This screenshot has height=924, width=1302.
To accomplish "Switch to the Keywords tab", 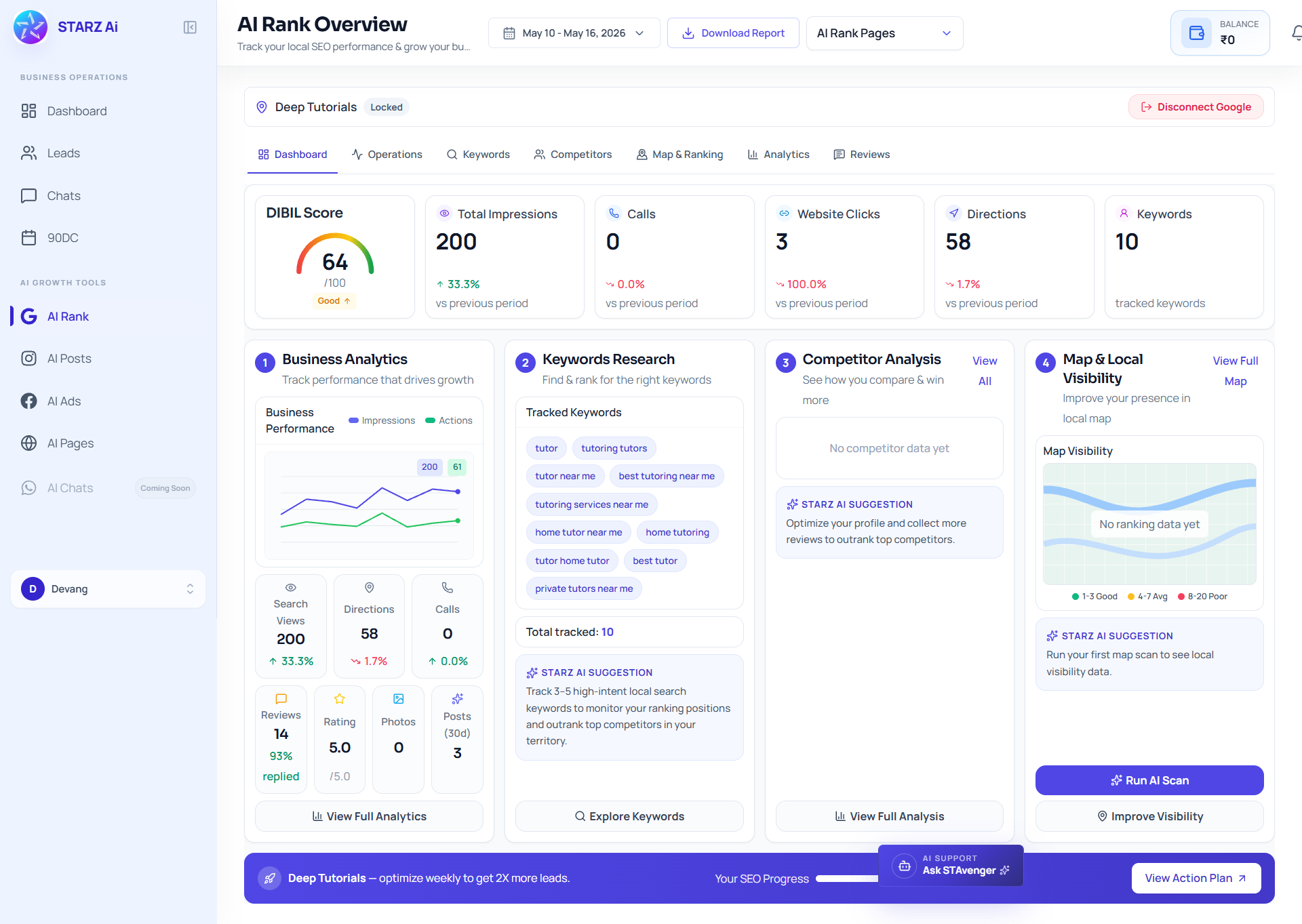I will click(x=478, y=155).
